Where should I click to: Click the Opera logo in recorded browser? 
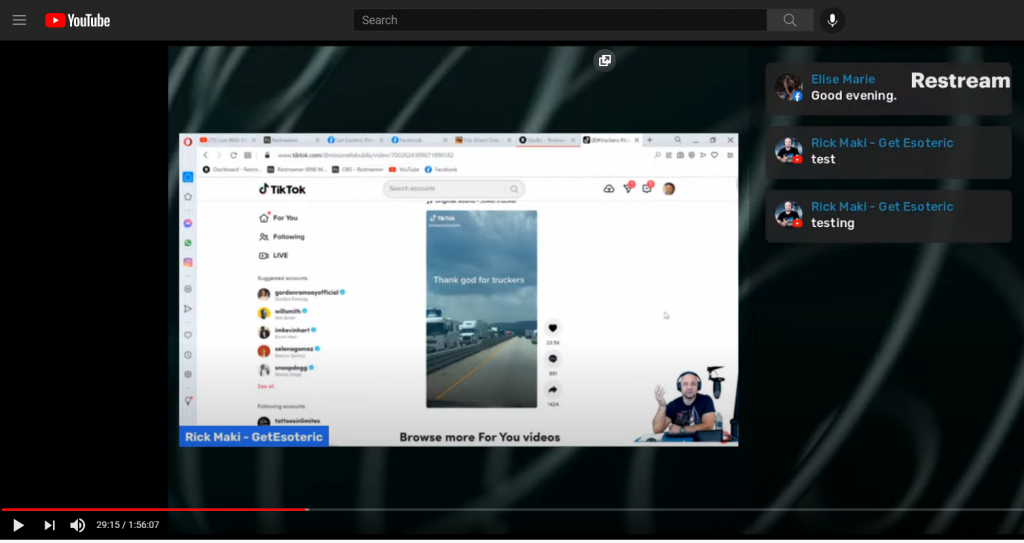187,141
